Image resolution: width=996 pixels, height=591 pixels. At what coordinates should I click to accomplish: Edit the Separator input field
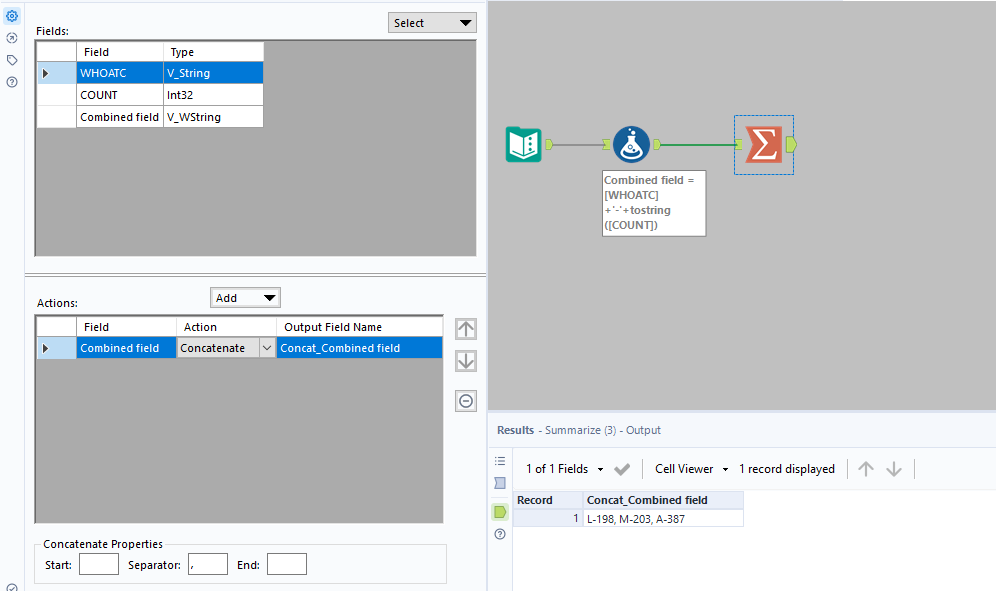(207, 563)
